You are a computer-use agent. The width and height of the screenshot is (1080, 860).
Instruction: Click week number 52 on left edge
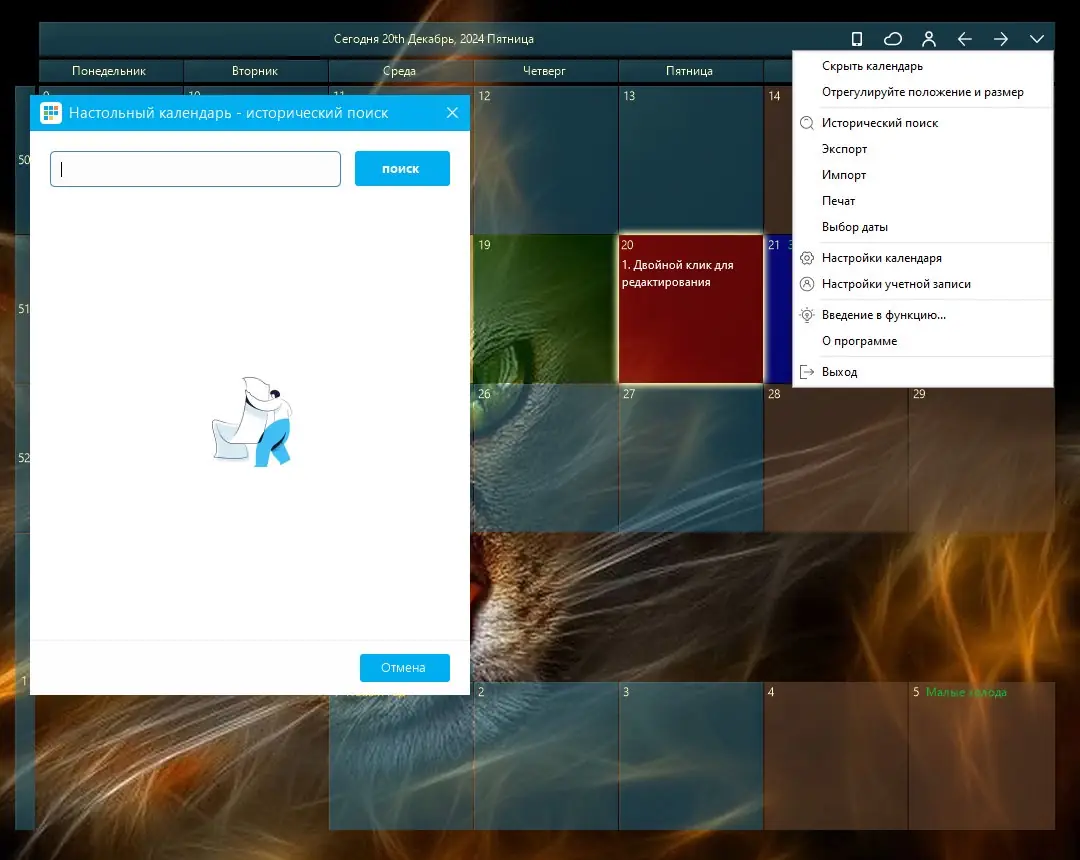pos(24,458)
